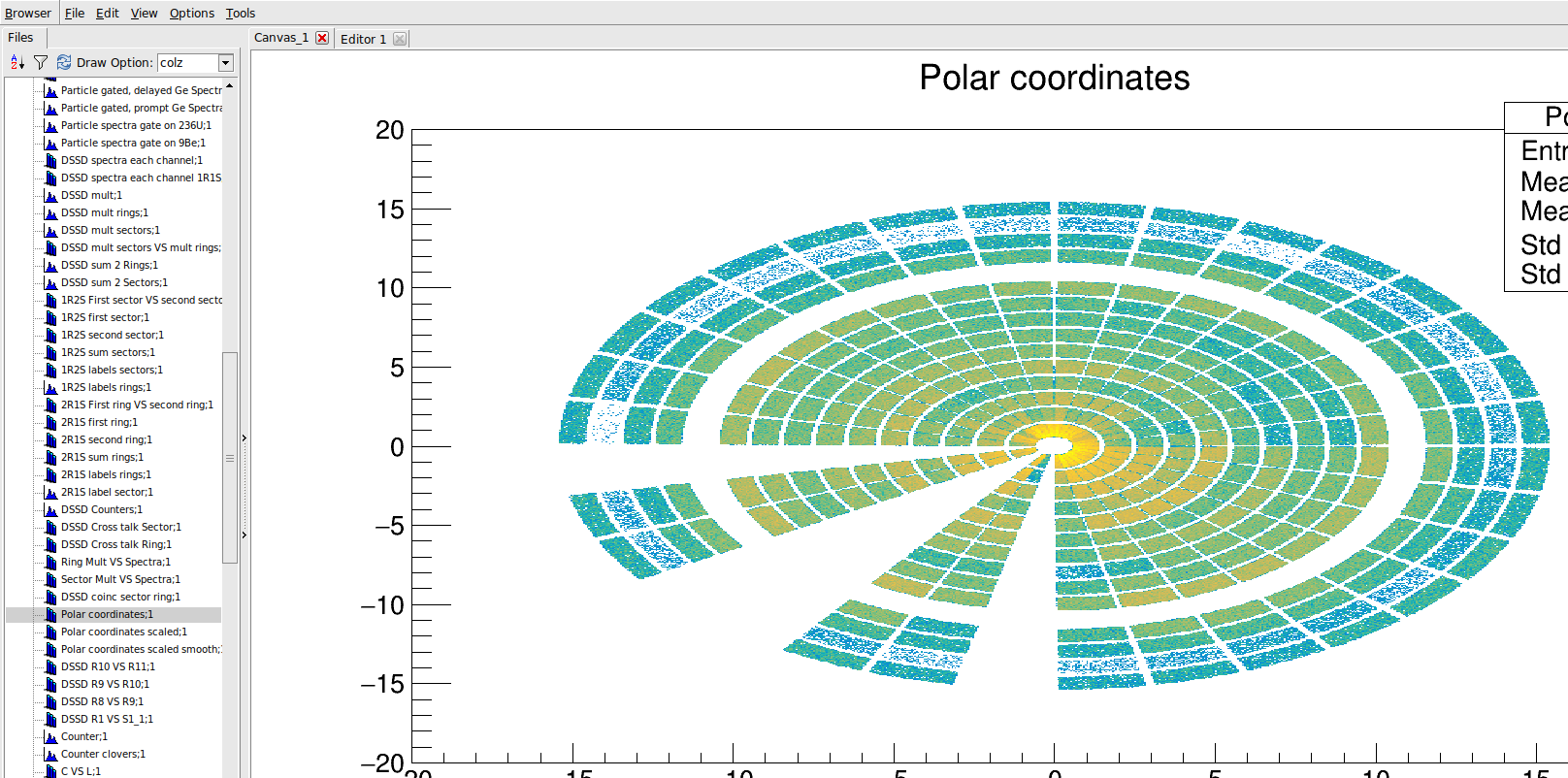The image size is (1568, 778).
Task: Click the icon beside DSSD Cross talk Ring;1
Action: (x=51, y=544)
